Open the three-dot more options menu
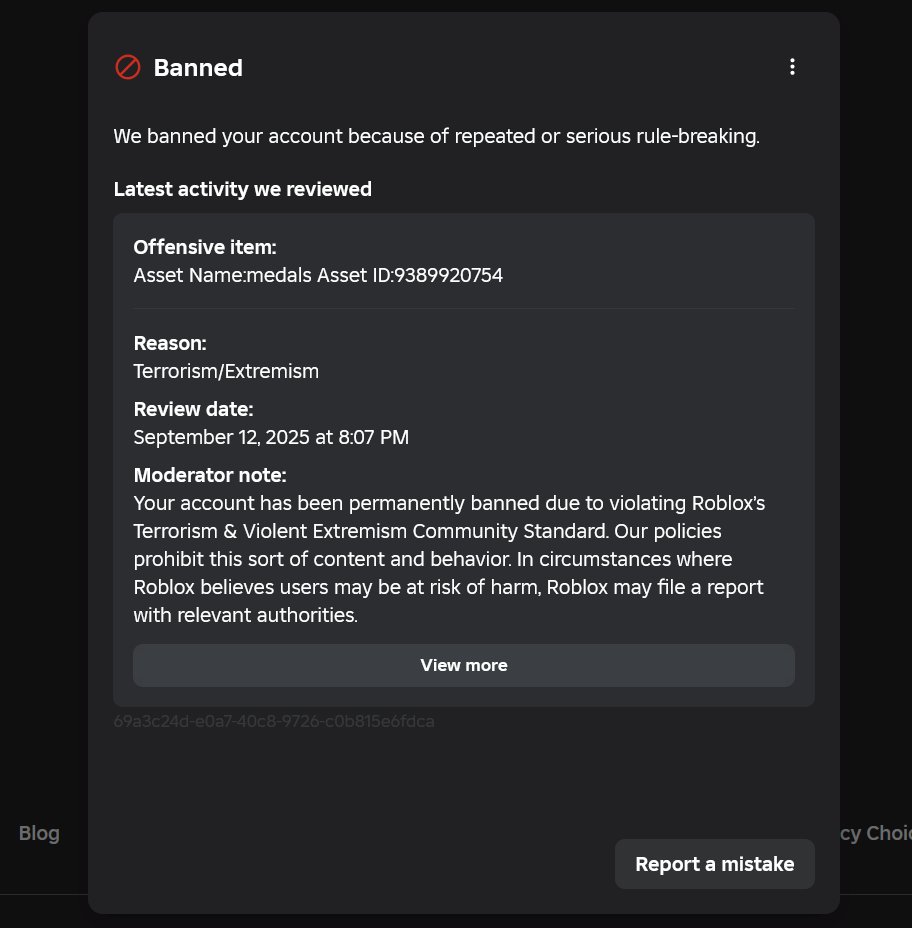Viewport: 912px width, 928px height. point(792,67)
